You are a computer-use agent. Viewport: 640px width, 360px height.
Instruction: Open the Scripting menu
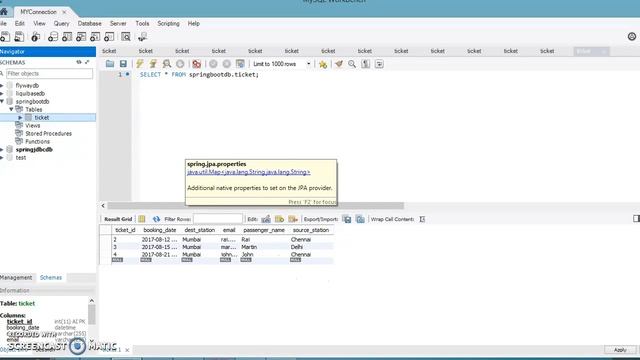pos(169,24)
